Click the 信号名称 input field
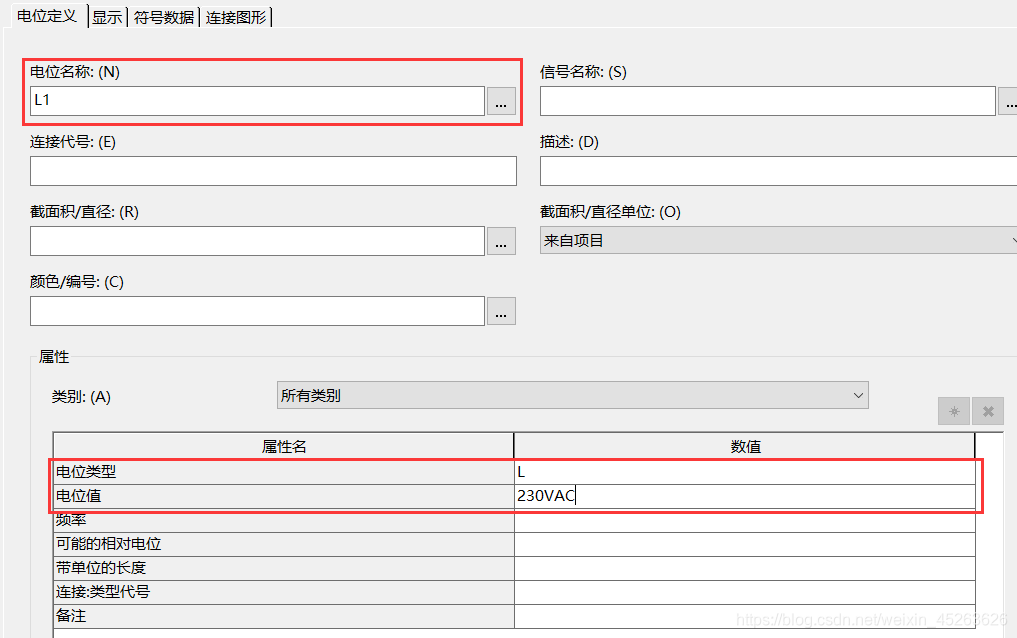The height and width of the screenshot is (638, 1017). pyautogui.click(x=767, y=101)
